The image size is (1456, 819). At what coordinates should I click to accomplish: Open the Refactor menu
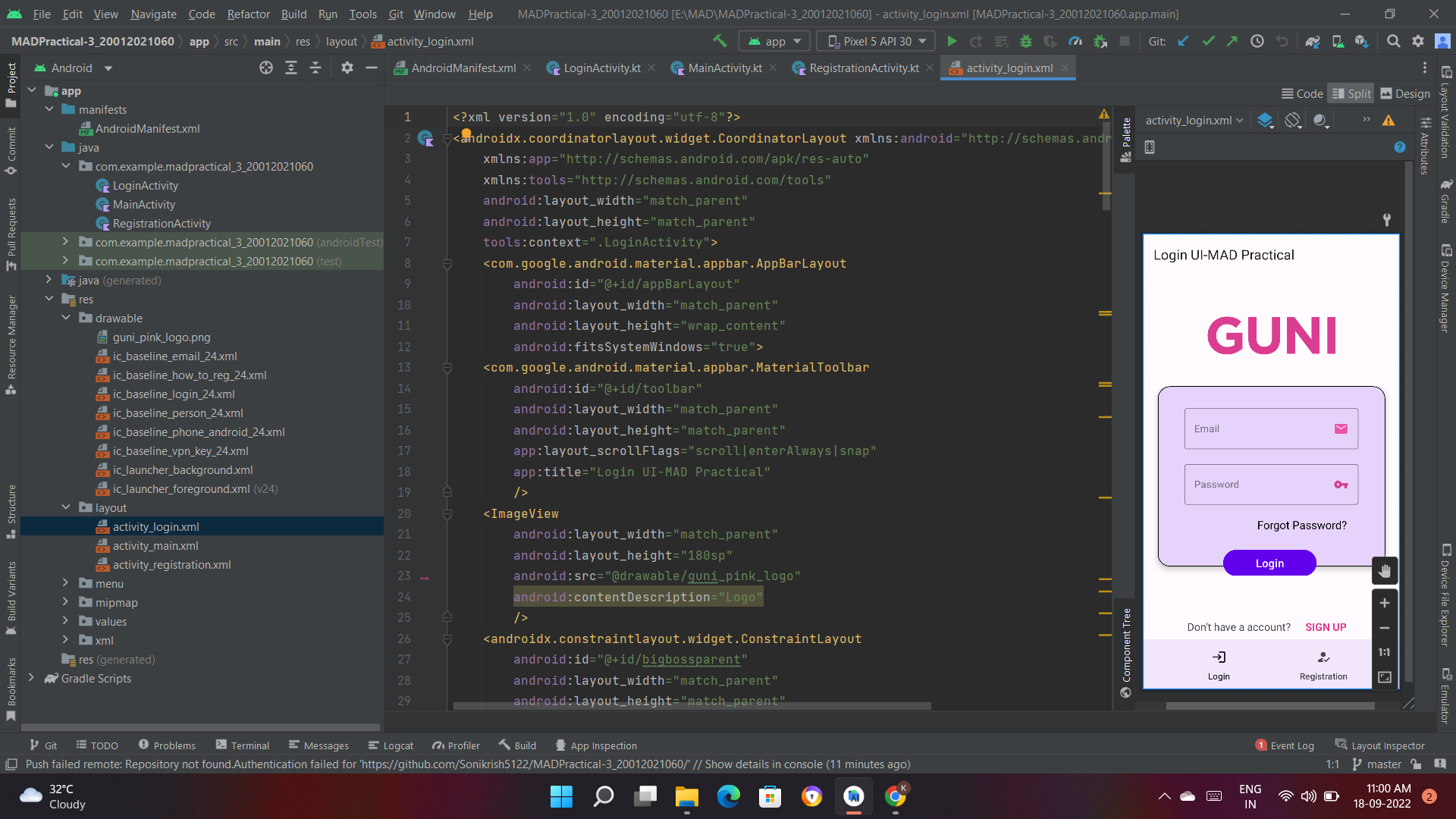248,14
